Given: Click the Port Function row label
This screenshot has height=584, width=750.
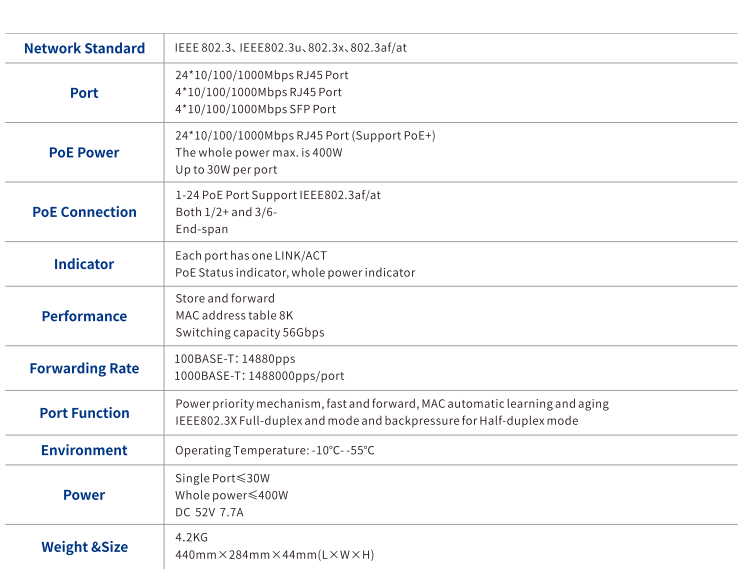Looking at the screenshot, I should point(84,413).
